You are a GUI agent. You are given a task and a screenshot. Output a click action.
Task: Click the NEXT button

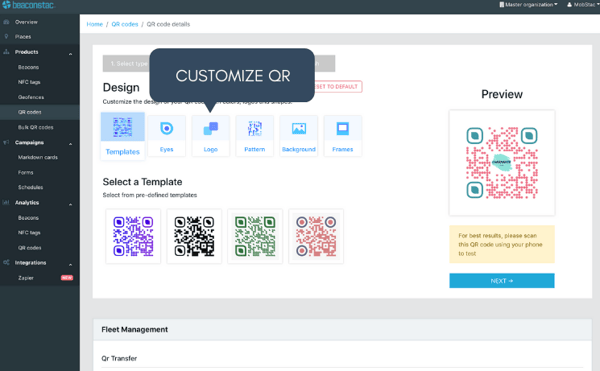pos(502,281)
